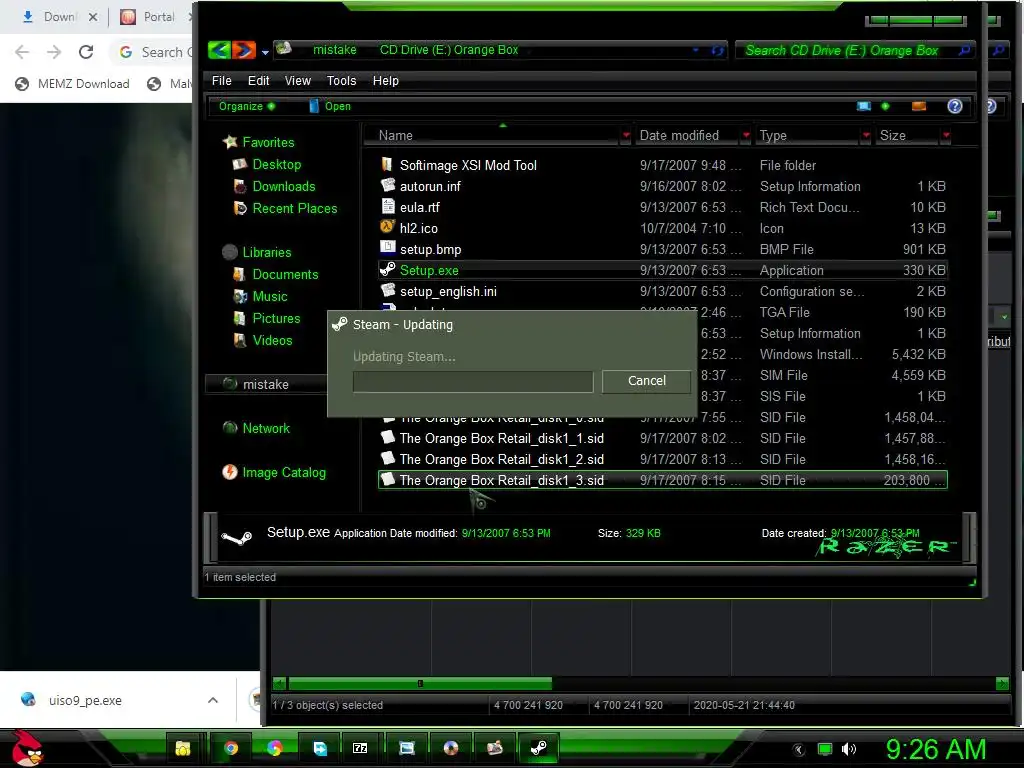The image size is (1024, 768).
Task: Expand the view options arrow
Action: pos(885,106)
